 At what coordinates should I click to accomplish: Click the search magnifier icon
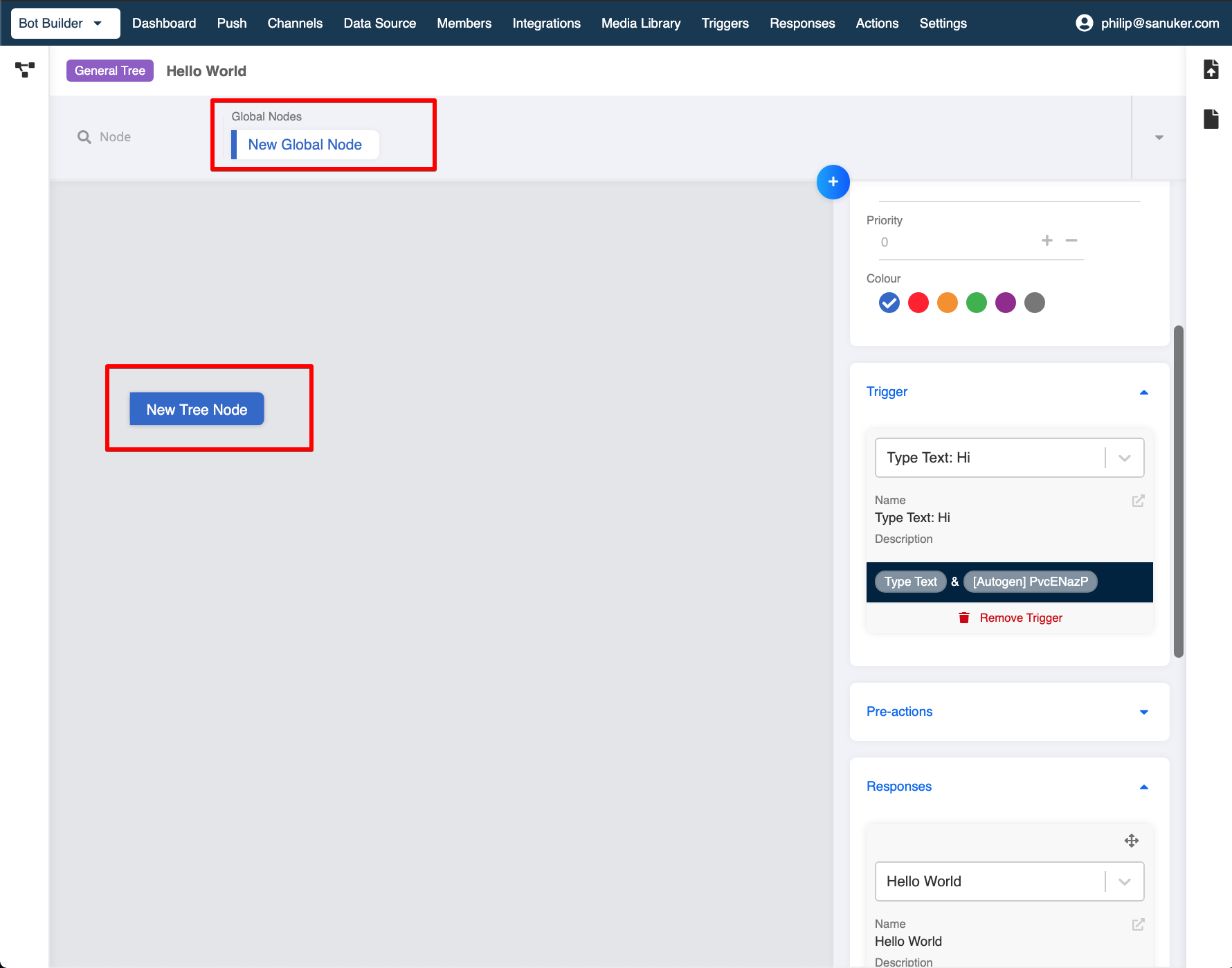[84, 137]
